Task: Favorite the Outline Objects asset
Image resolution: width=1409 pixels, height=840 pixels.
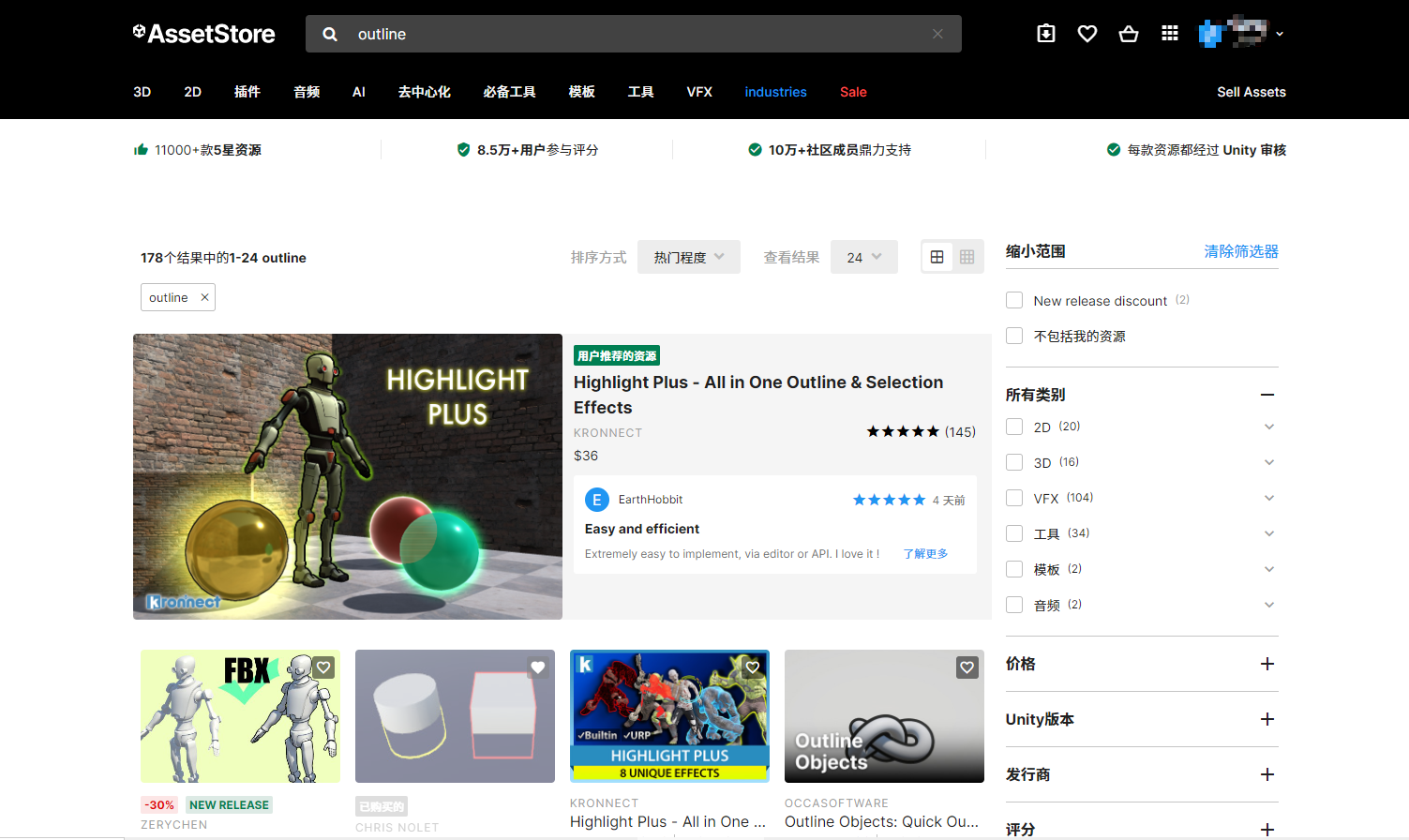Action: (x=967, y=667)
